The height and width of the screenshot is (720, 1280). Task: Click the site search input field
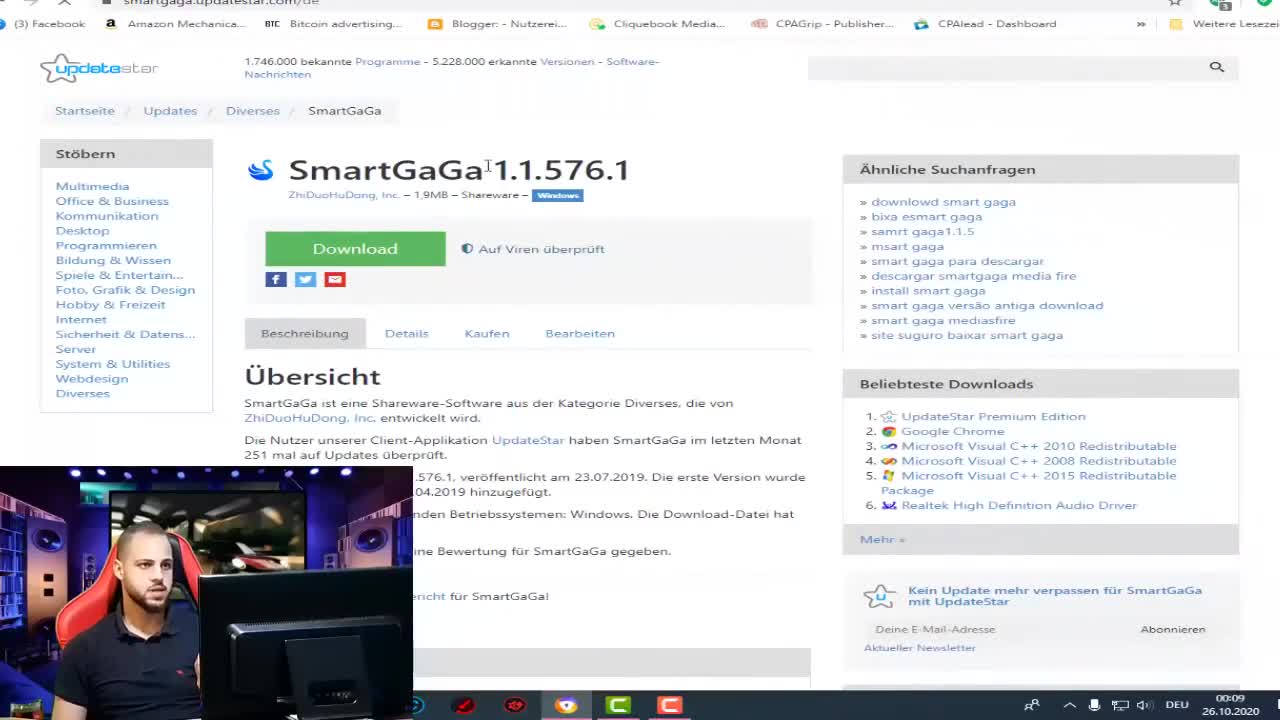(x=1004, y=67)
